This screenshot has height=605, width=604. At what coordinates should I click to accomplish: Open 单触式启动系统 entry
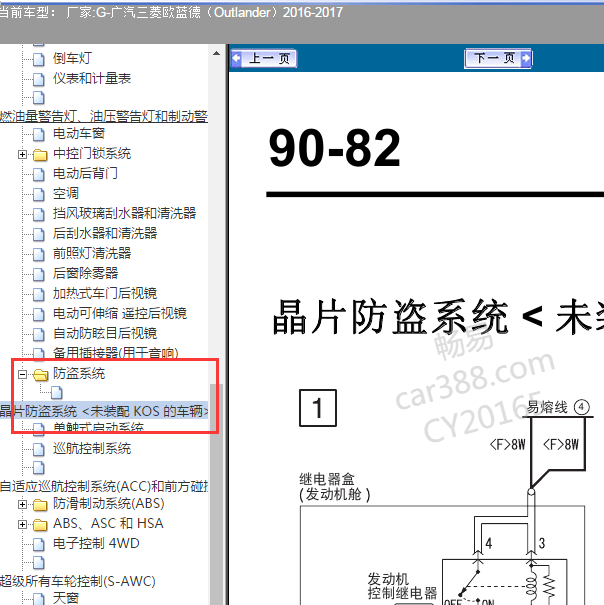click(x=98, y=428)
